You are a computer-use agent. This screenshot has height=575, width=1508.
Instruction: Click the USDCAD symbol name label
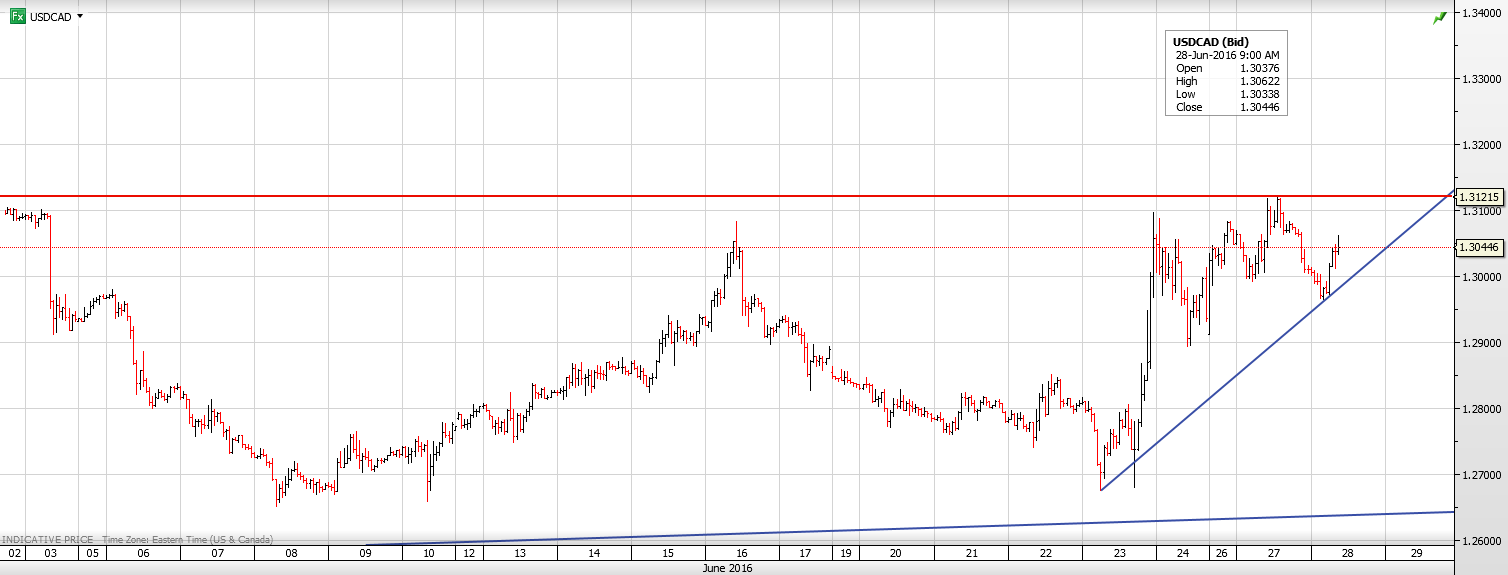[x=51, y=17]
